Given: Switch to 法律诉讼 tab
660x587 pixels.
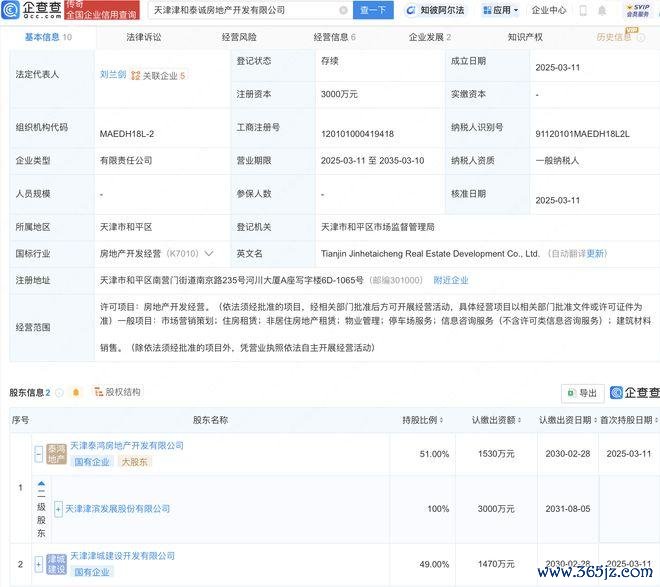Looking at the screenshot, I should (x=144, y=37).
